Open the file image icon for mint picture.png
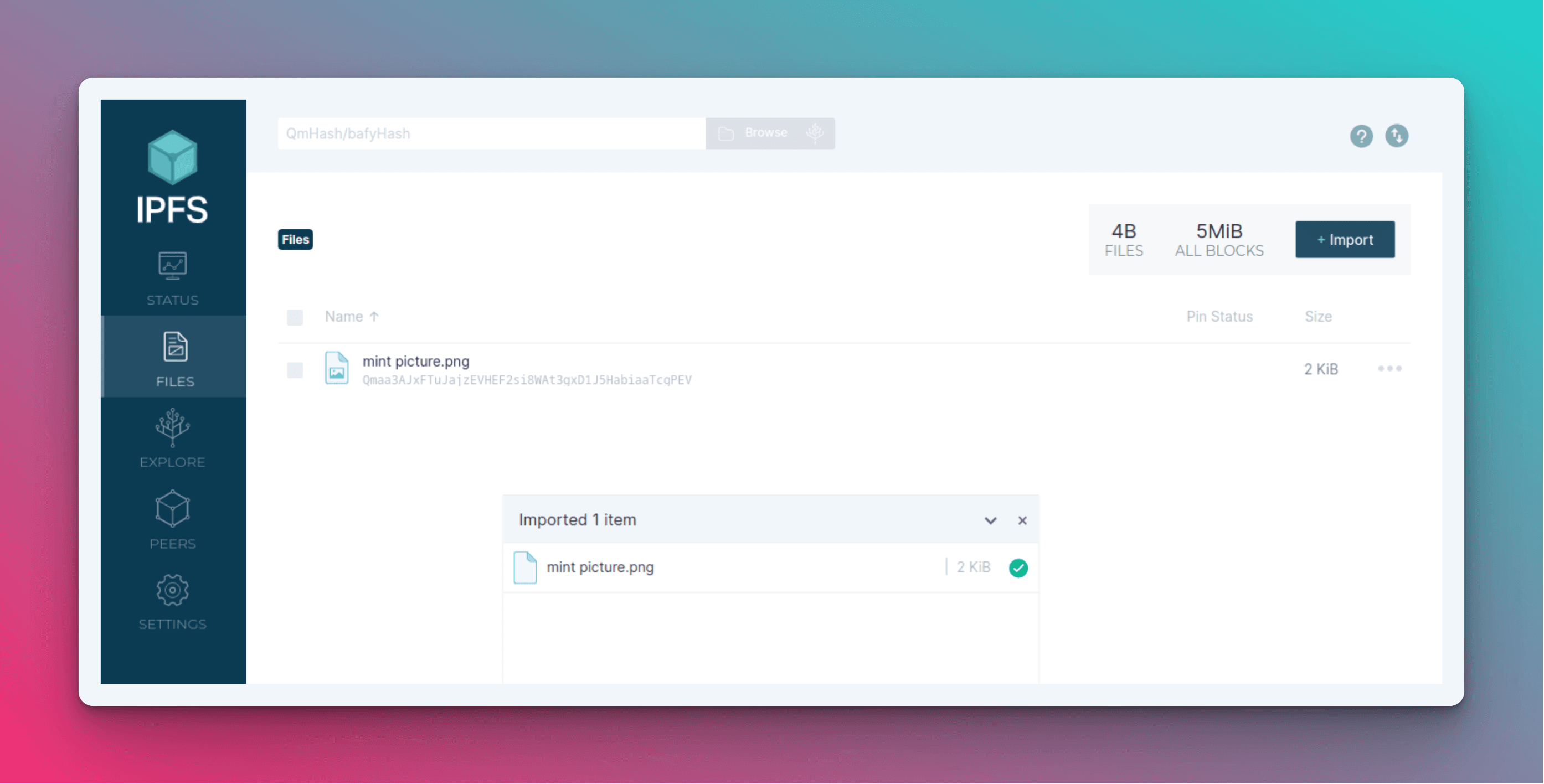The width and height of the screenshot is (1544, 784). [337, 369]
